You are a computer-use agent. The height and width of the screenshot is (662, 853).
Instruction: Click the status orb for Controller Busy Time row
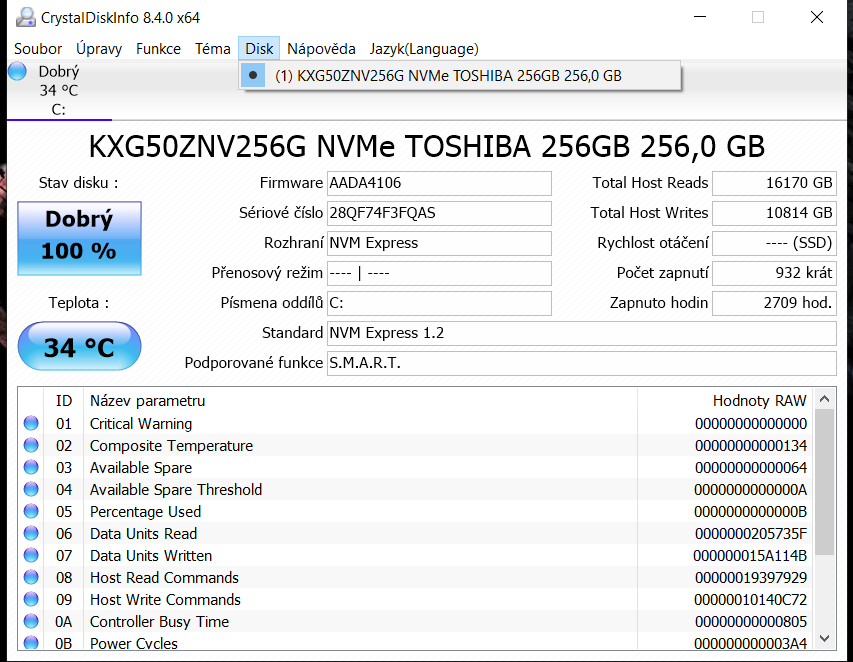(31, 621)
